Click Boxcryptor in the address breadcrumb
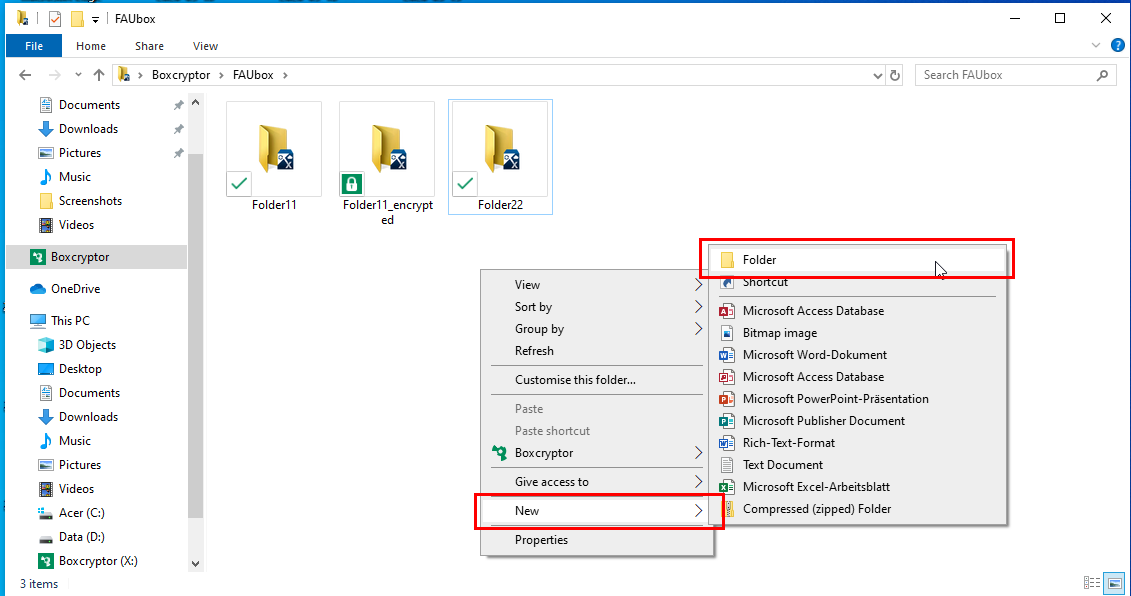This screenshot has width=1131, height=596. [x=181, y=75]
